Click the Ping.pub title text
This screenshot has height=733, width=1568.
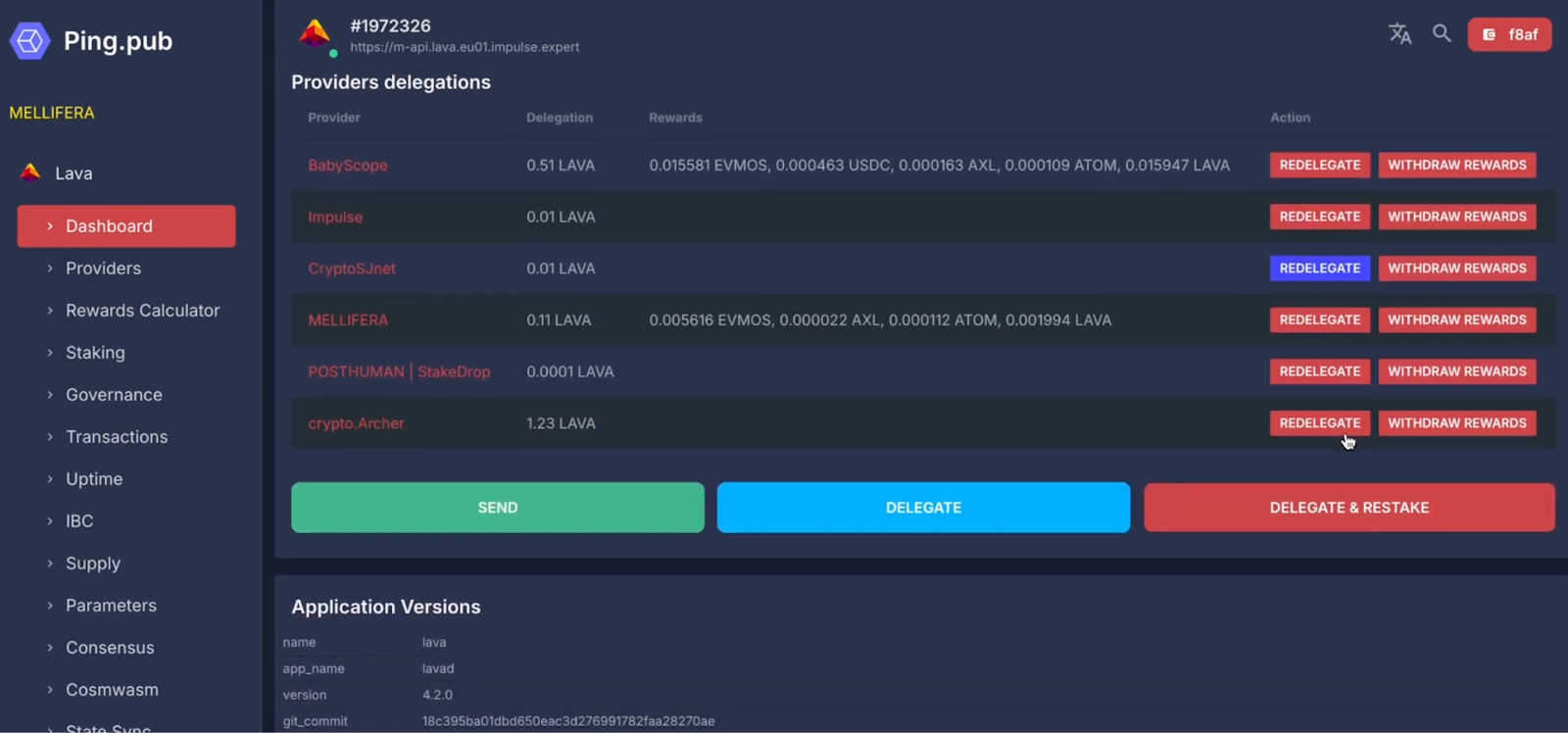pyautogui.click(x=118, y=41)
